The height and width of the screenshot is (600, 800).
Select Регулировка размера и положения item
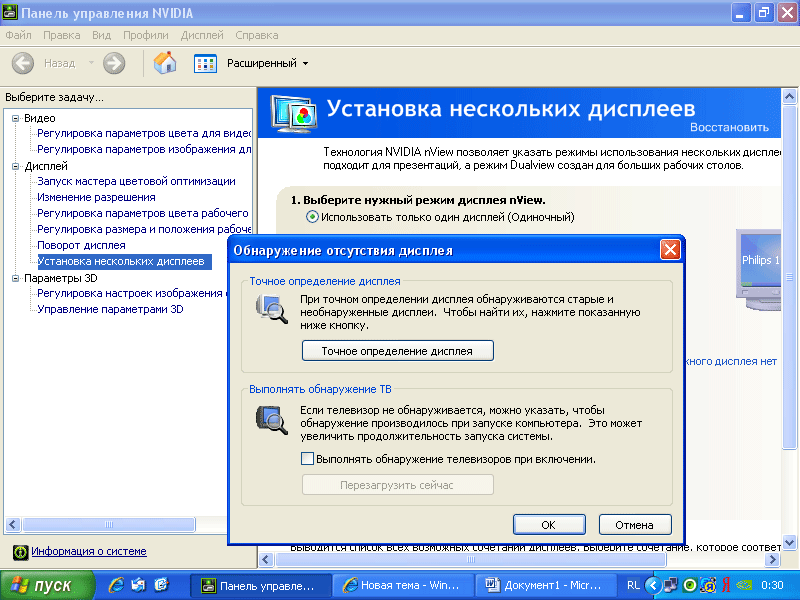[x=144, y=230]
